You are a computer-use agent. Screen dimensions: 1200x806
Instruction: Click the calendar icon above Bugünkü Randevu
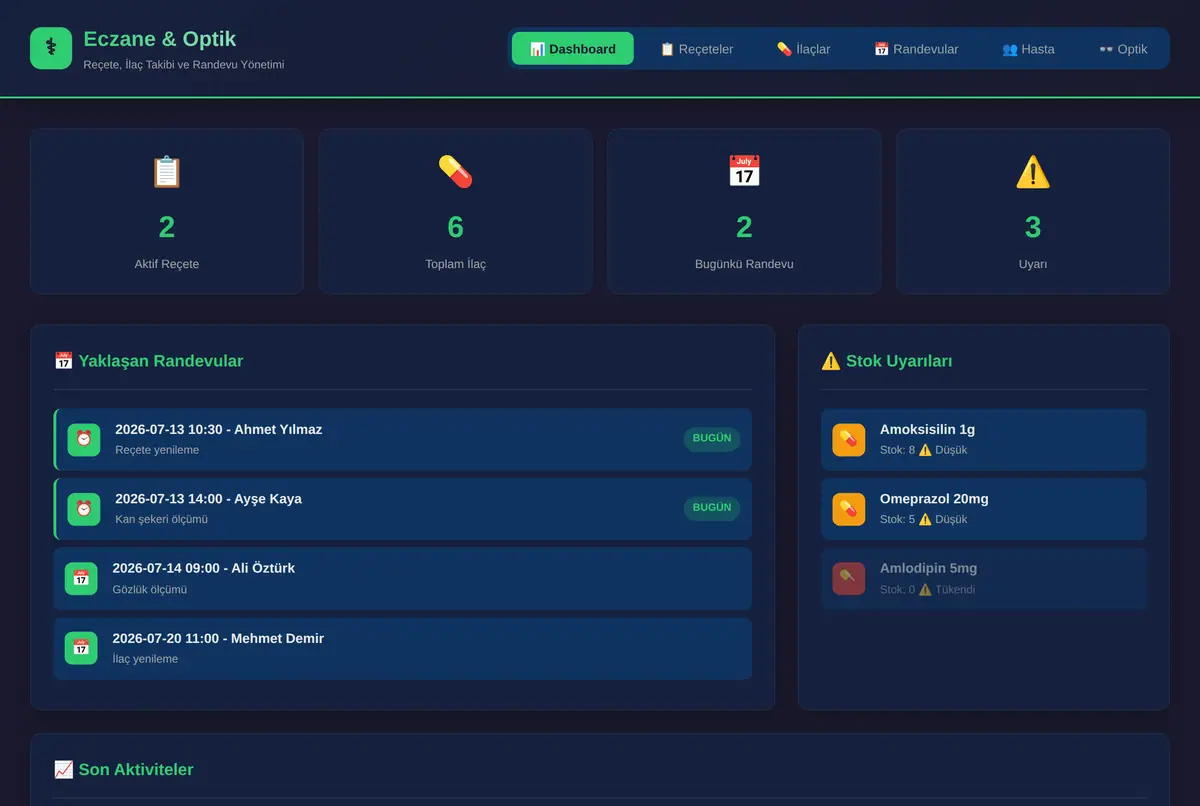point(744,172)
